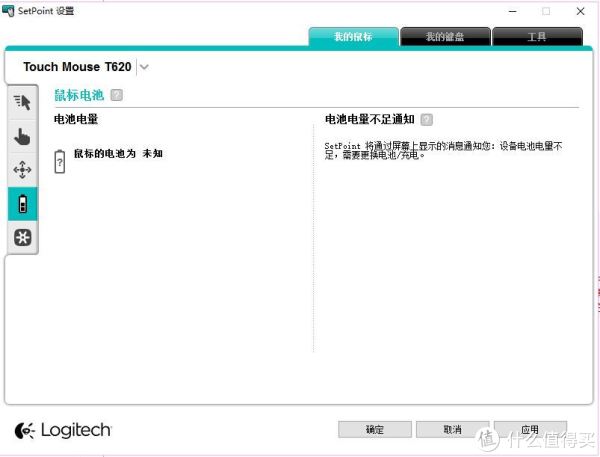Click the unknown battery status icon
This screenshot has height=457, width=600.
60,162
